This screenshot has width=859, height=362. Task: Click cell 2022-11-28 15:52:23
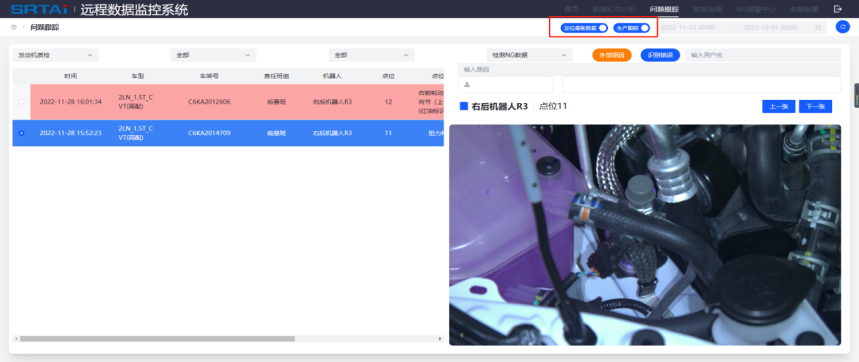coord(70,133)
